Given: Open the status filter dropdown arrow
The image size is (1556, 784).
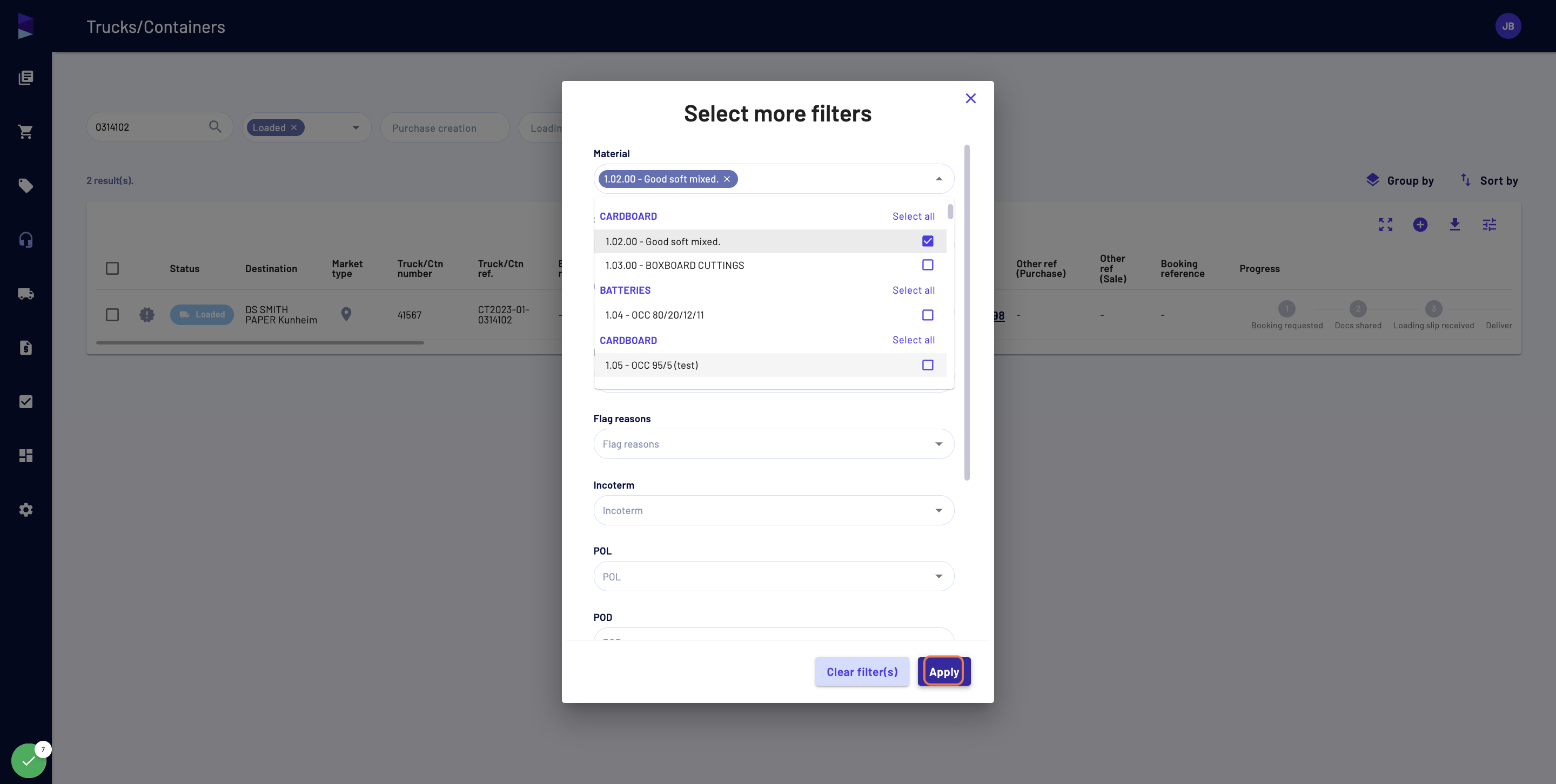Looking at the screenshot, I should tap(356, 127).
